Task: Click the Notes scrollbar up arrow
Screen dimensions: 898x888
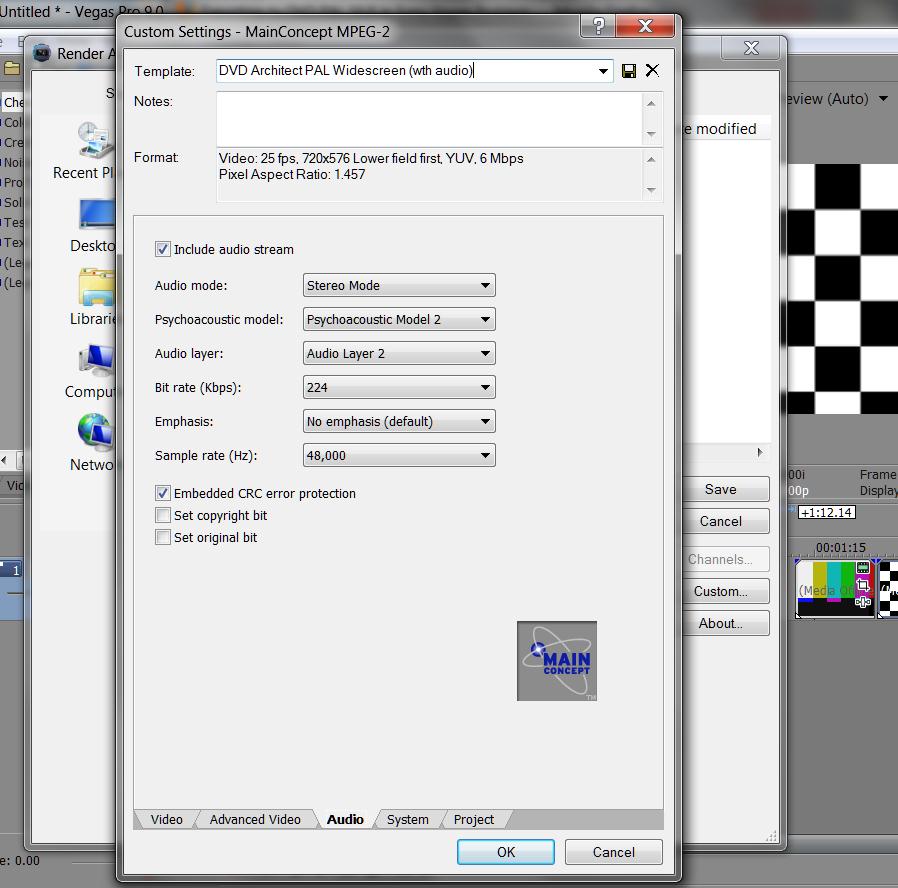Action: click(x=651, y=104)
